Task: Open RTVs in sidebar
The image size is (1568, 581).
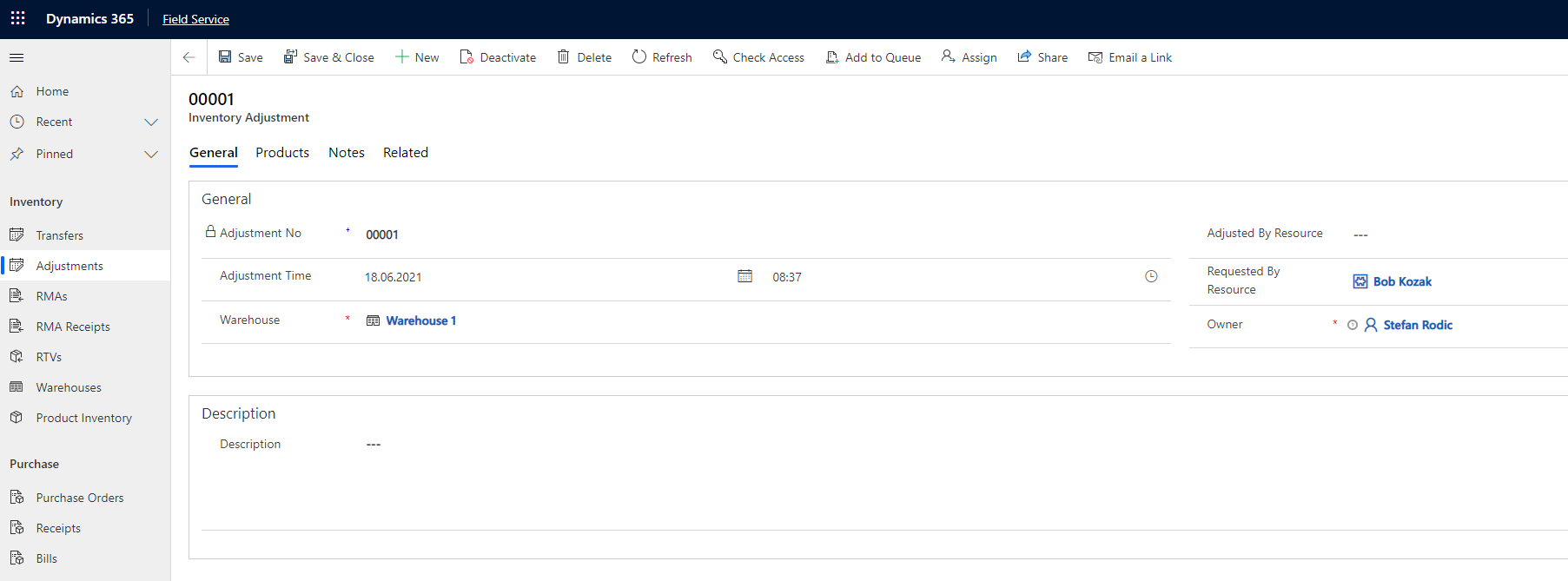Action: click(x=85, y=357)
